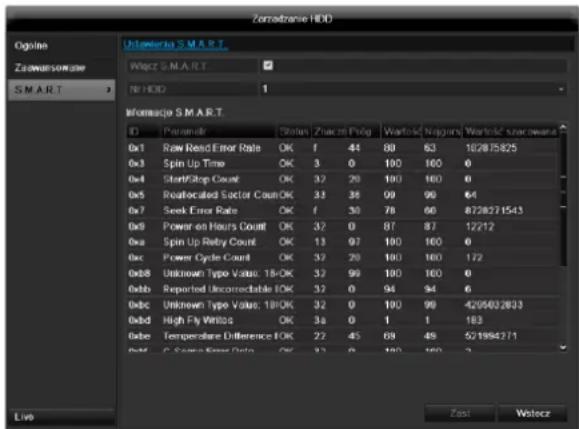Select the Seek Error Rate row
Viewport: 579px width, 429px height.
[343, 211]
